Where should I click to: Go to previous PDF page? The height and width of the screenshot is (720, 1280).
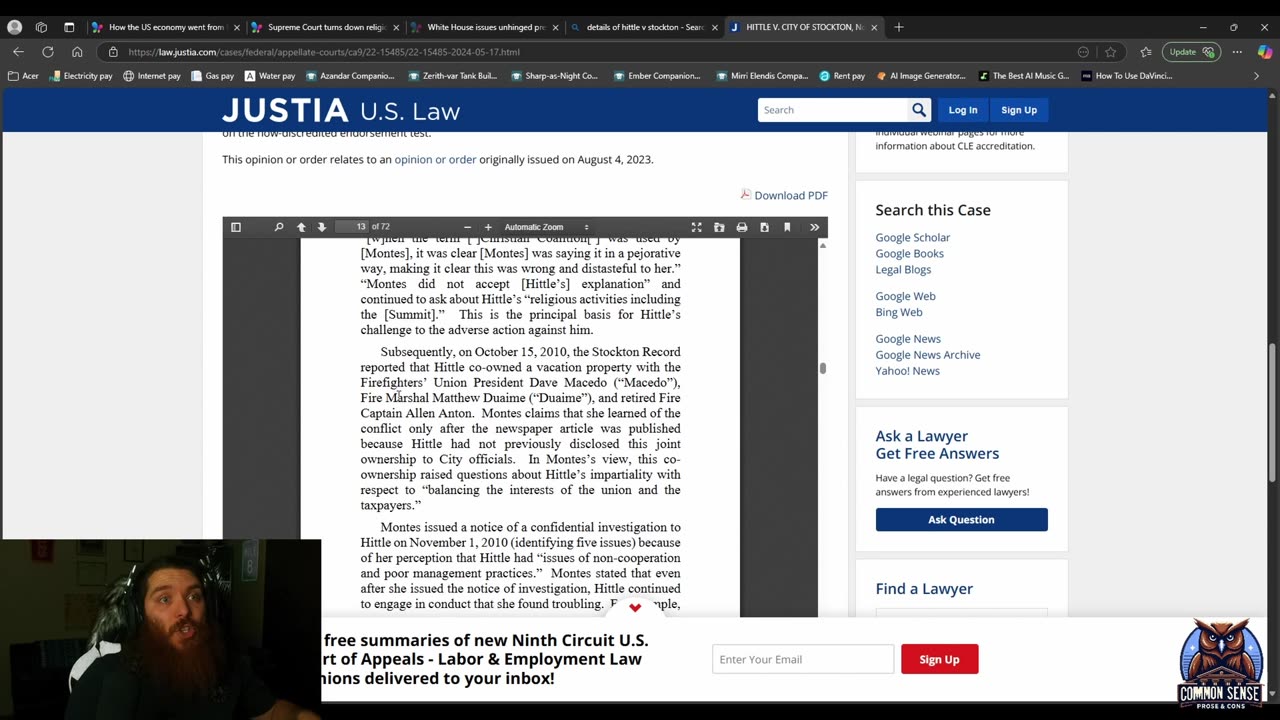click(301, 227)
